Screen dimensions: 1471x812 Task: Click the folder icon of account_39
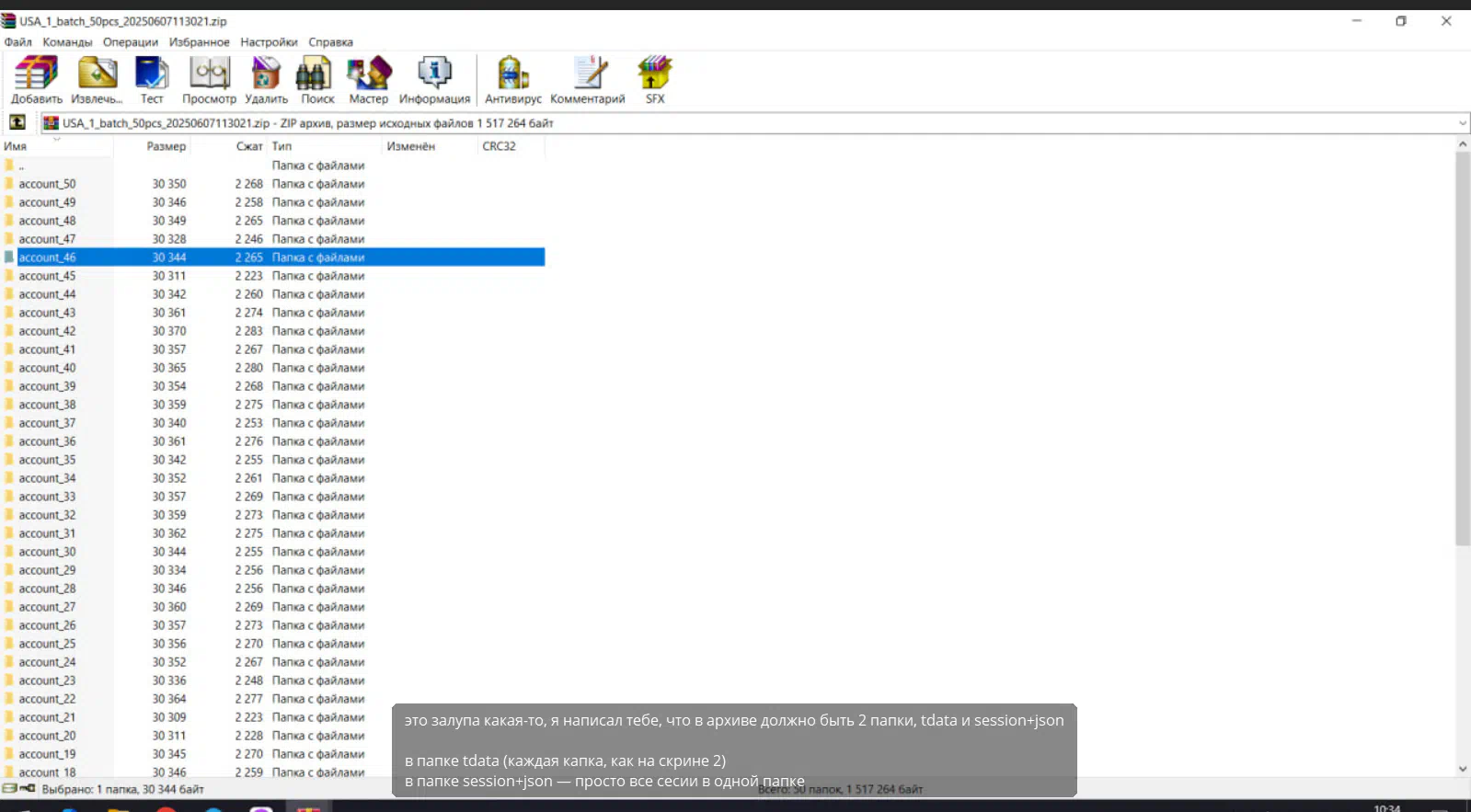point(9,386)
